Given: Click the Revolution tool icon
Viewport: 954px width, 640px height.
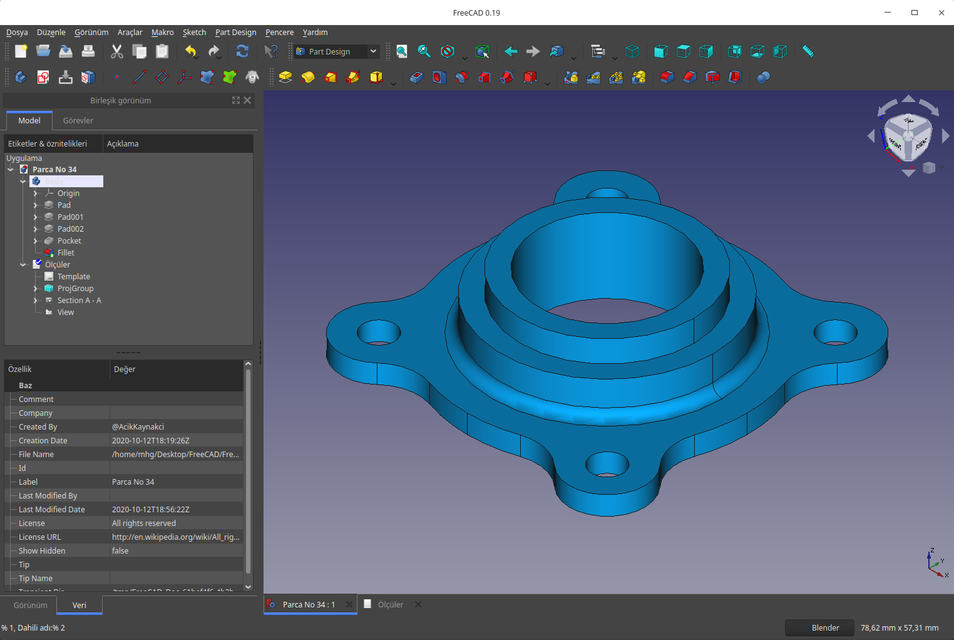Looking at the screenshot, I should pos(307,76).
